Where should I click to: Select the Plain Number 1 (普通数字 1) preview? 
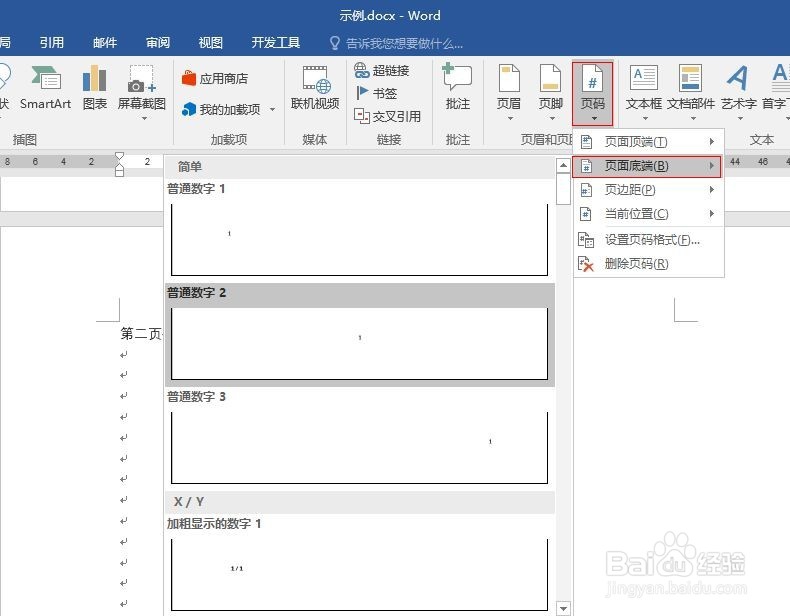point(359,239)
